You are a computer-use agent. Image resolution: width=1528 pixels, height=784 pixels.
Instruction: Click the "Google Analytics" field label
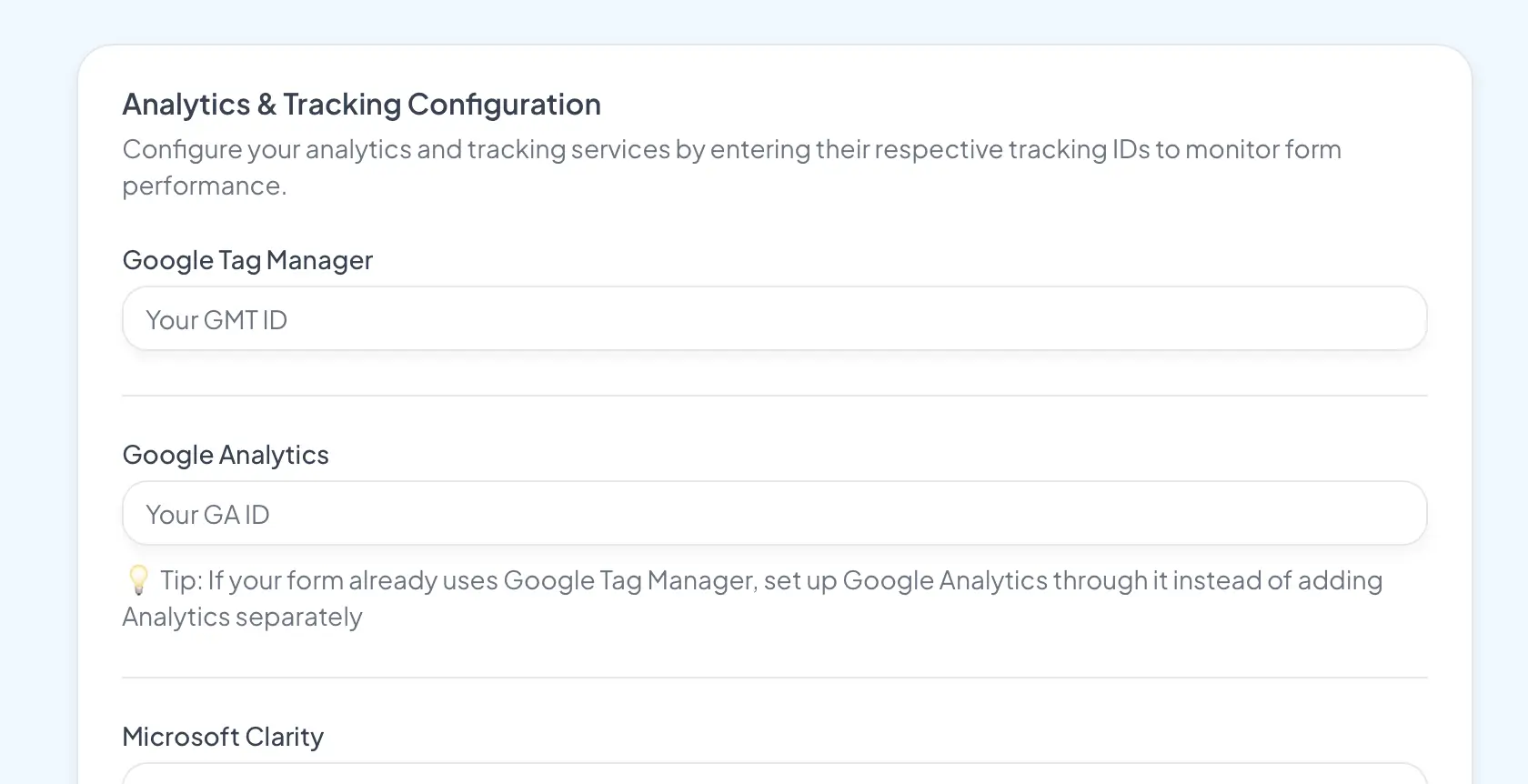coord(226,455)
